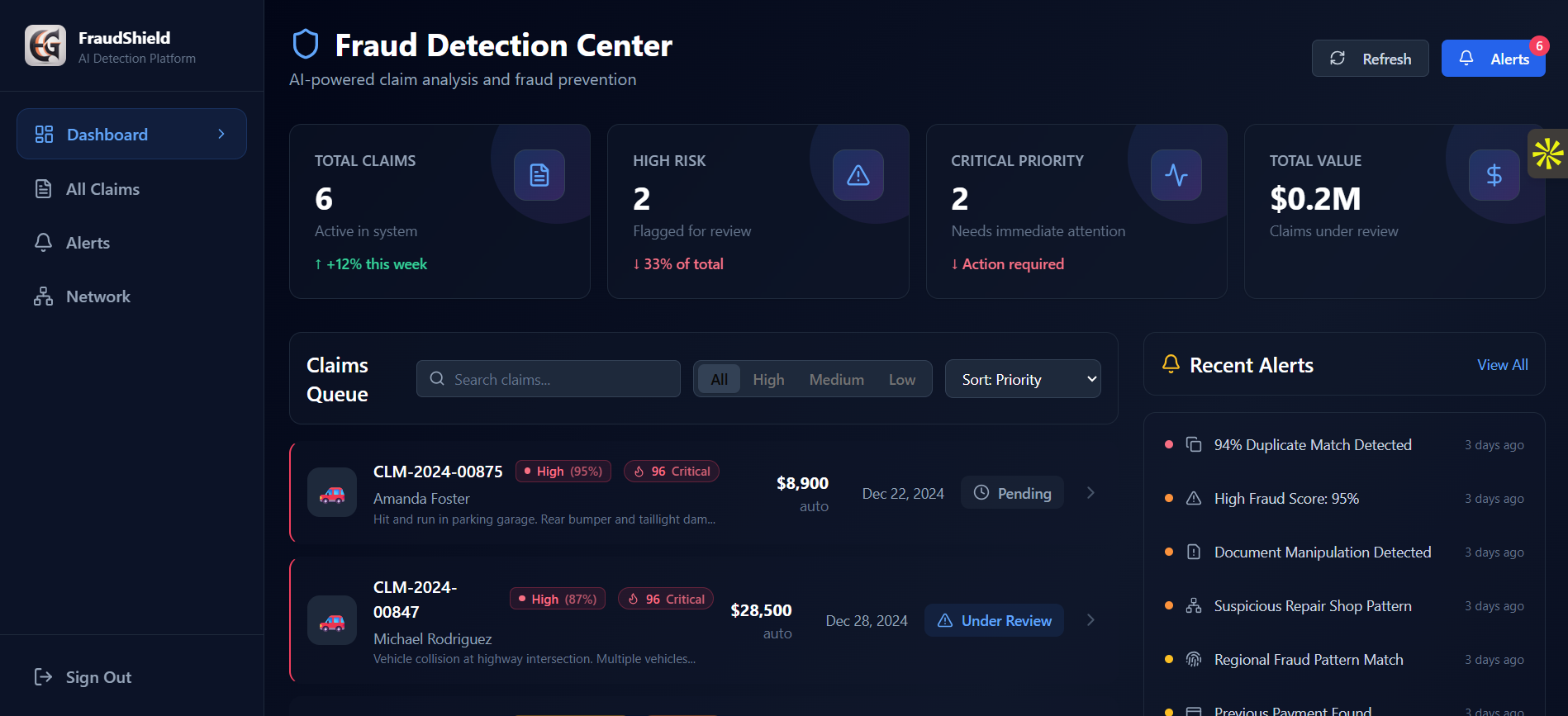Image resolution: width=1568 pixels, height=716 pixels.
Task: Click the Total Value dollar icon
Action: click(1494, 175)
